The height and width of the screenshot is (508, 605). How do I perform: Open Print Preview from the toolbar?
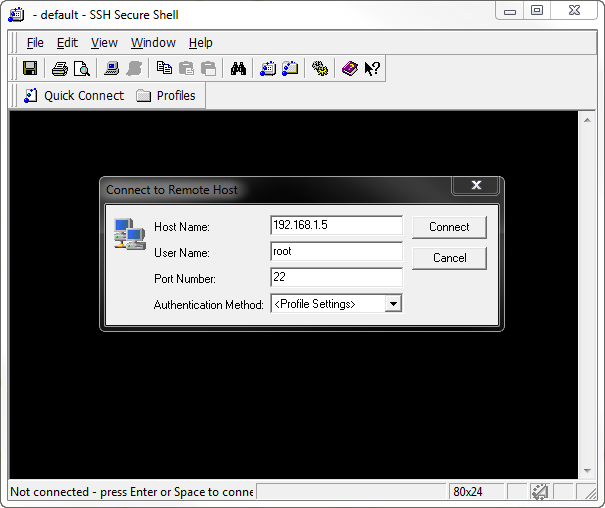(82, 69)
